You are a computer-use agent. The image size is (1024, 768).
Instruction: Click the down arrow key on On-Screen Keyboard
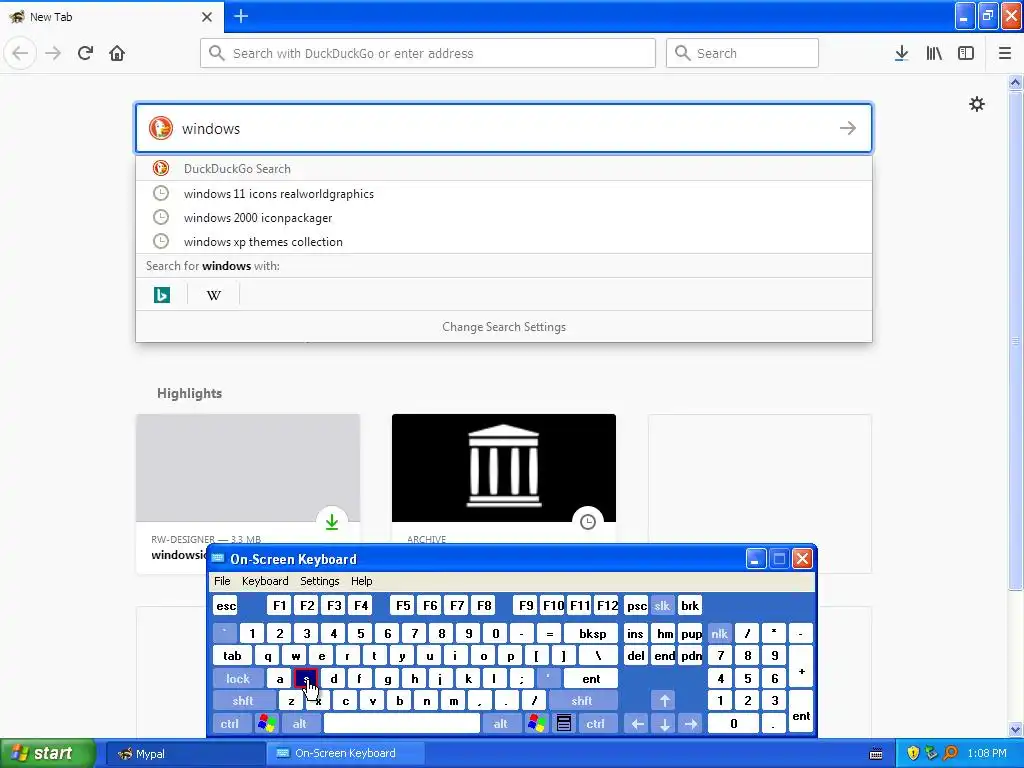click(664, 723)
